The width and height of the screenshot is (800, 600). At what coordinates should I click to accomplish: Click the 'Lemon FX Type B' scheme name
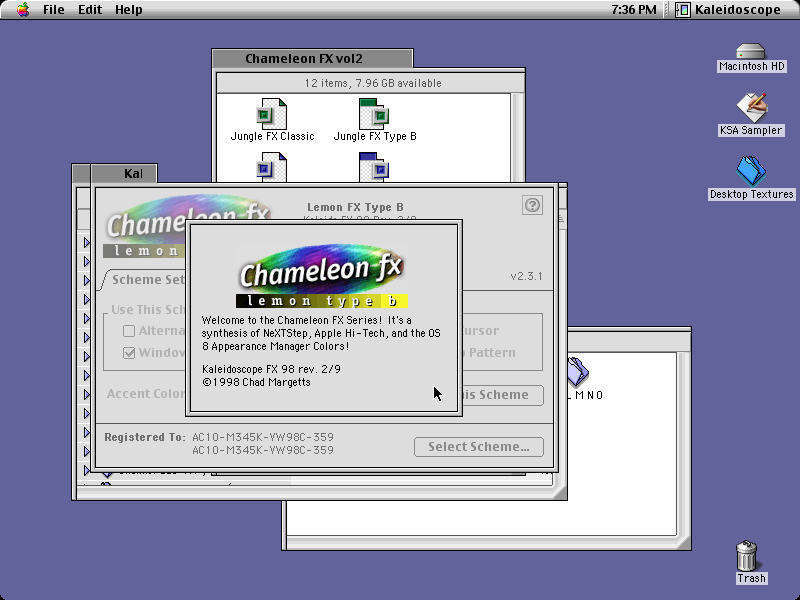click(355, 207)
